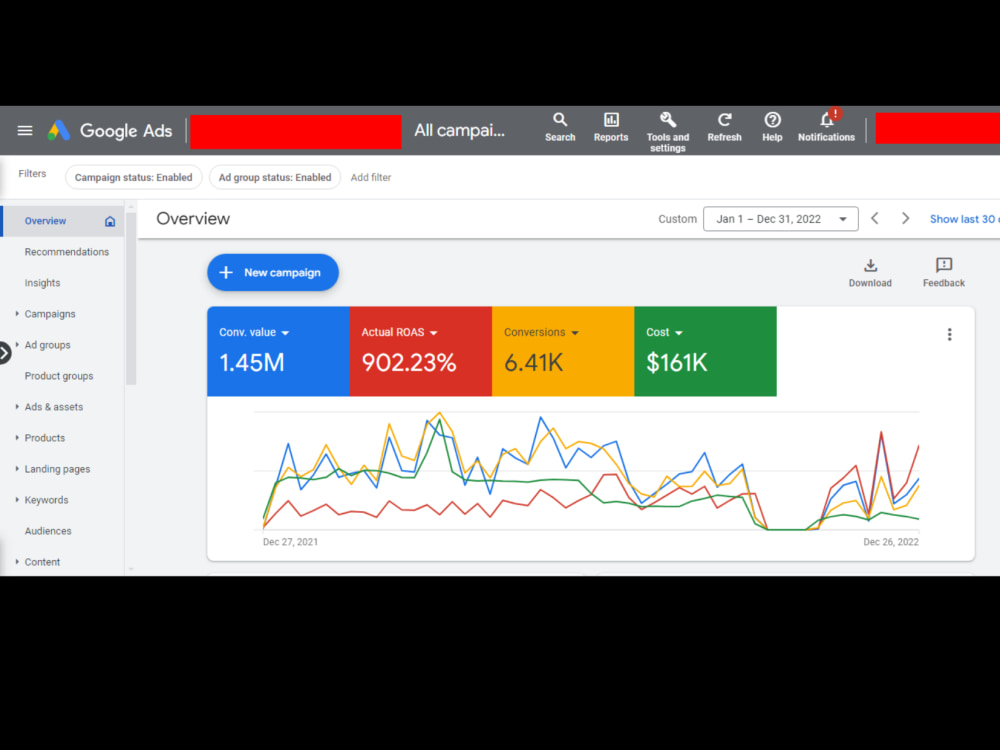Go to next date period

pos(906,219)
